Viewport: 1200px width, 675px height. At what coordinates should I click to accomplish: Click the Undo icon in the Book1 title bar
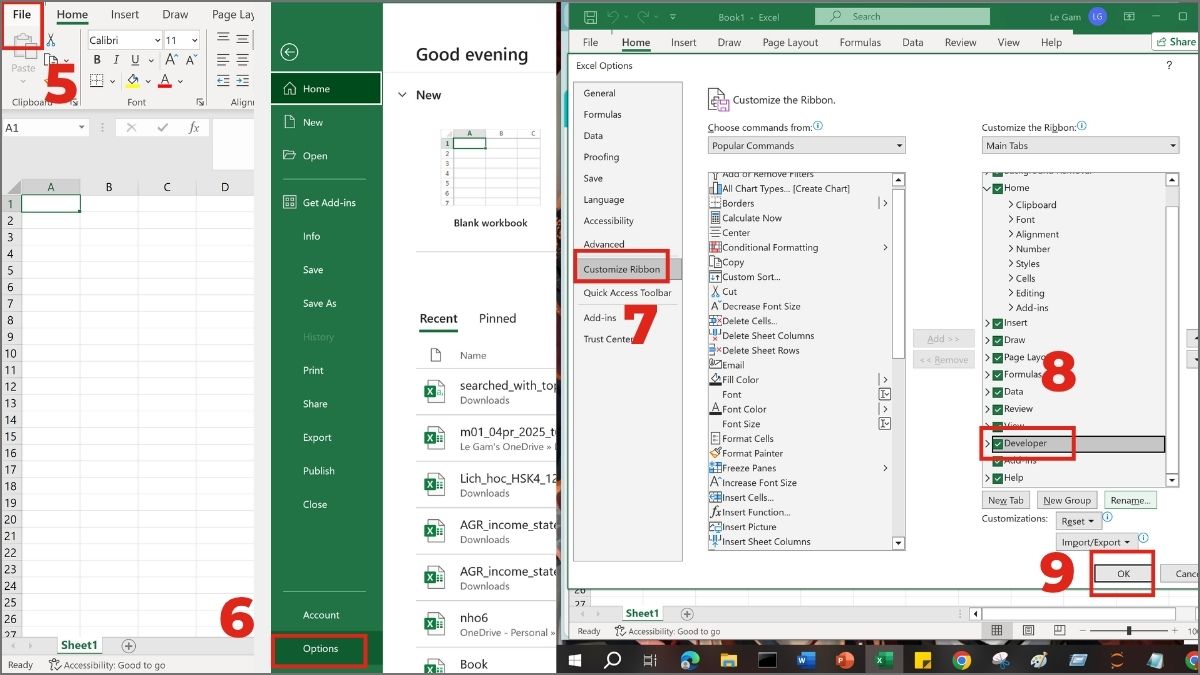[x=614, y=16]
